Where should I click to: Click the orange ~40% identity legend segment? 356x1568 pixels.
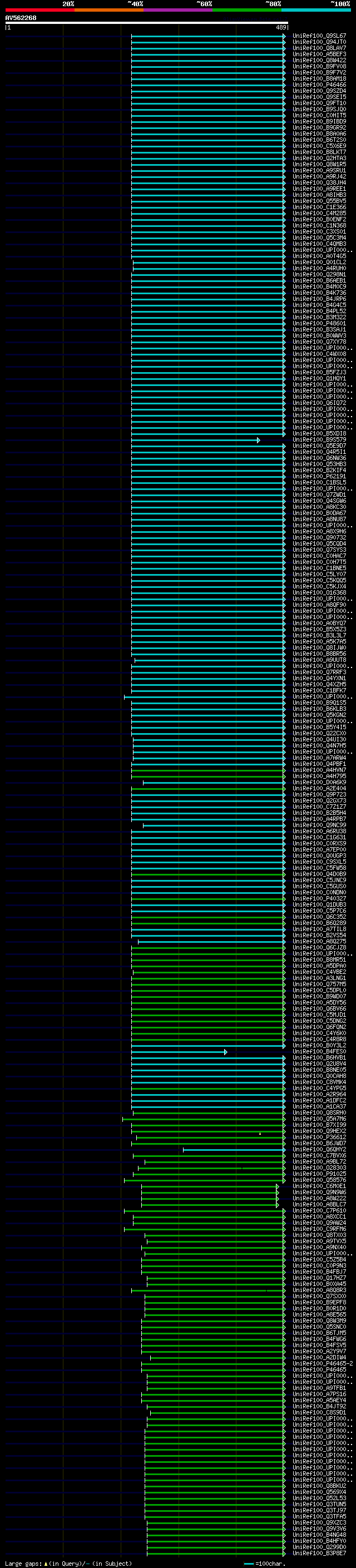pos(109,10)
